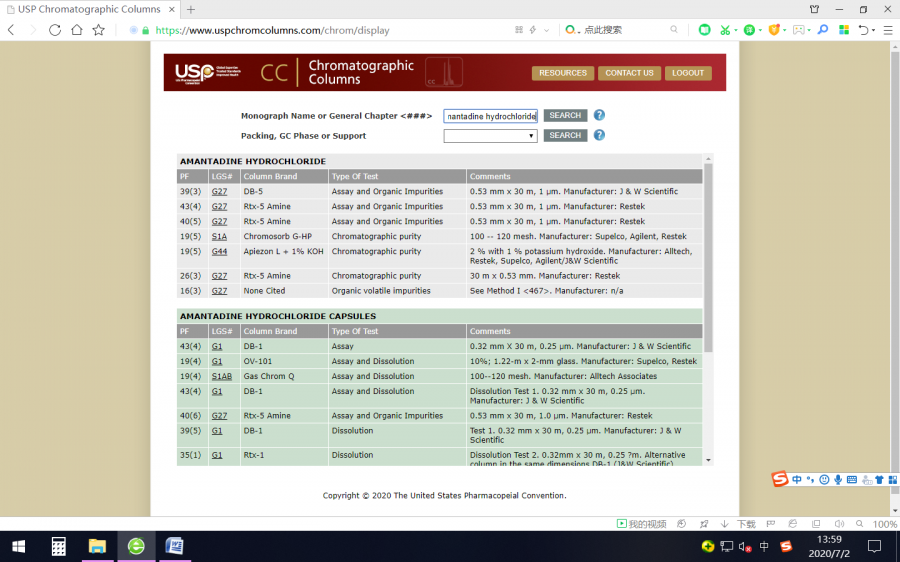
Task: Open the G44 link for Apiezon L
Action: [219, 252]
